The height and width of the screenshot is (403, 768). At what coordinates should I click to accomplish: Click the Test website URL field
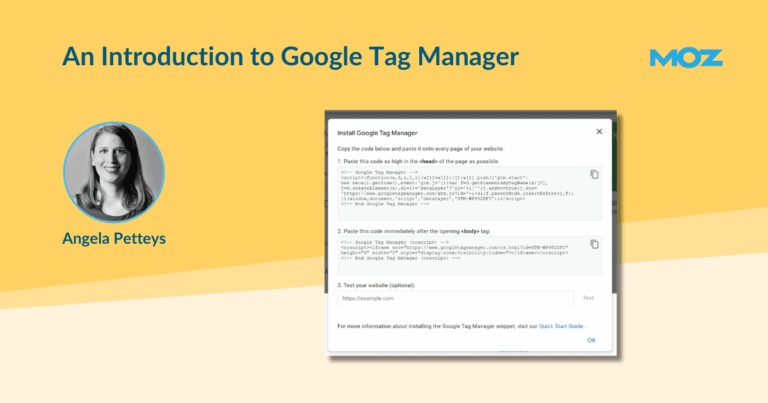pos(455,298)
